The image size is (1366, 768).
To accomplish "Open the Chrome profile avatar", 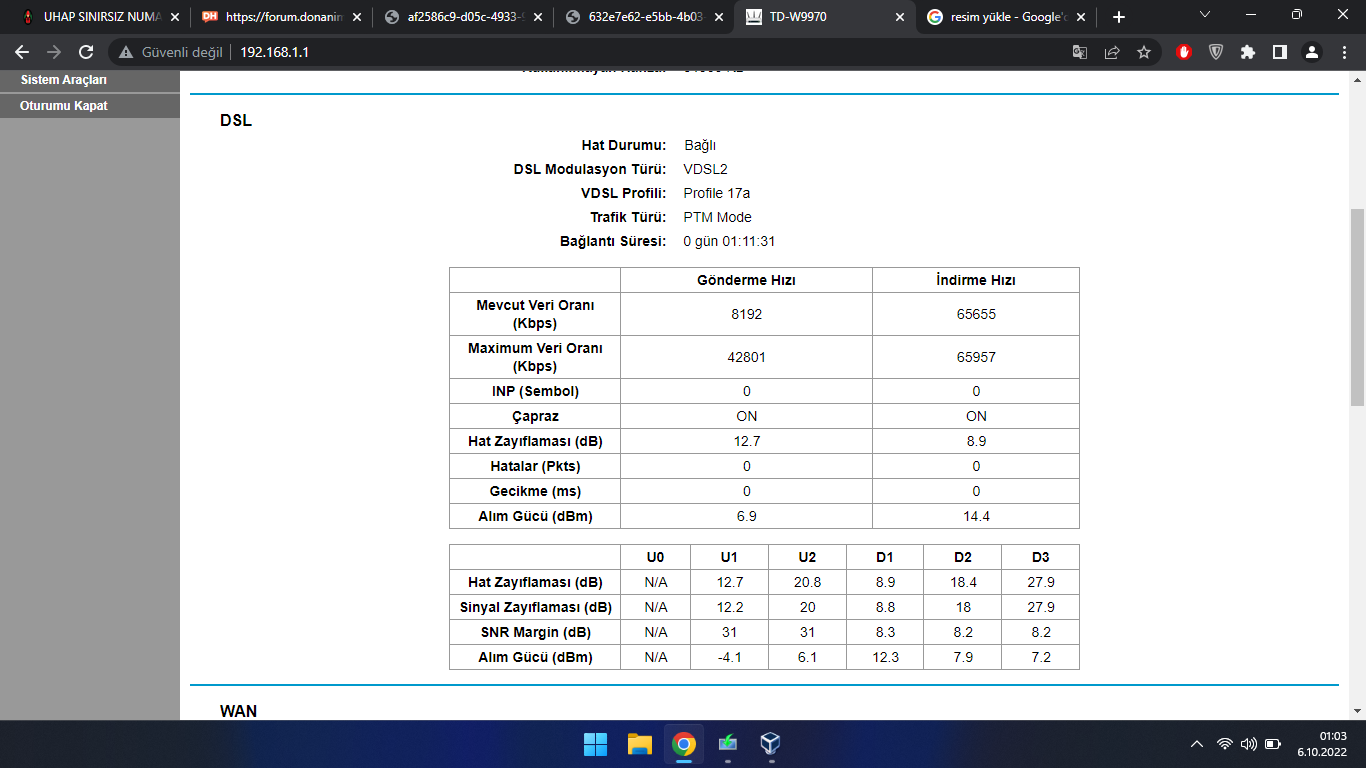I will (1312, 52).
